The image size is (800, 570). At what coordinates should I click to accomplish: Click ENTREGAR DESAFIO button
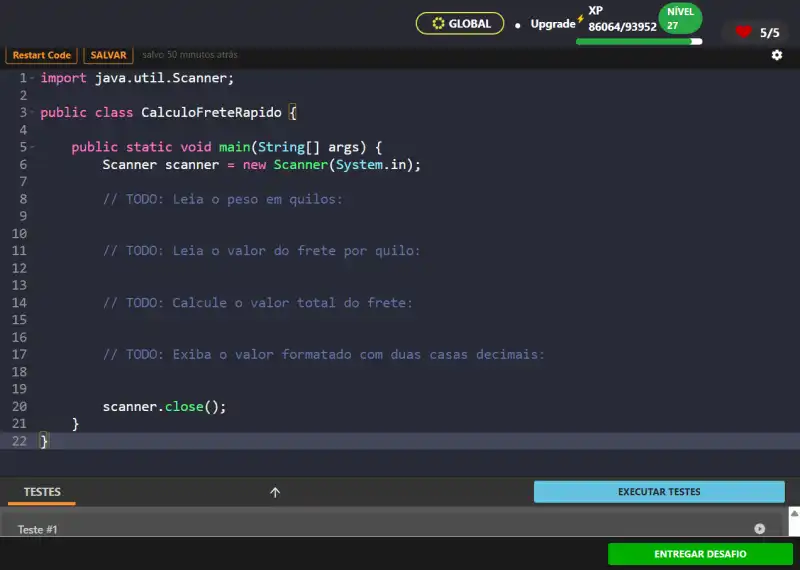coord(700,554)
